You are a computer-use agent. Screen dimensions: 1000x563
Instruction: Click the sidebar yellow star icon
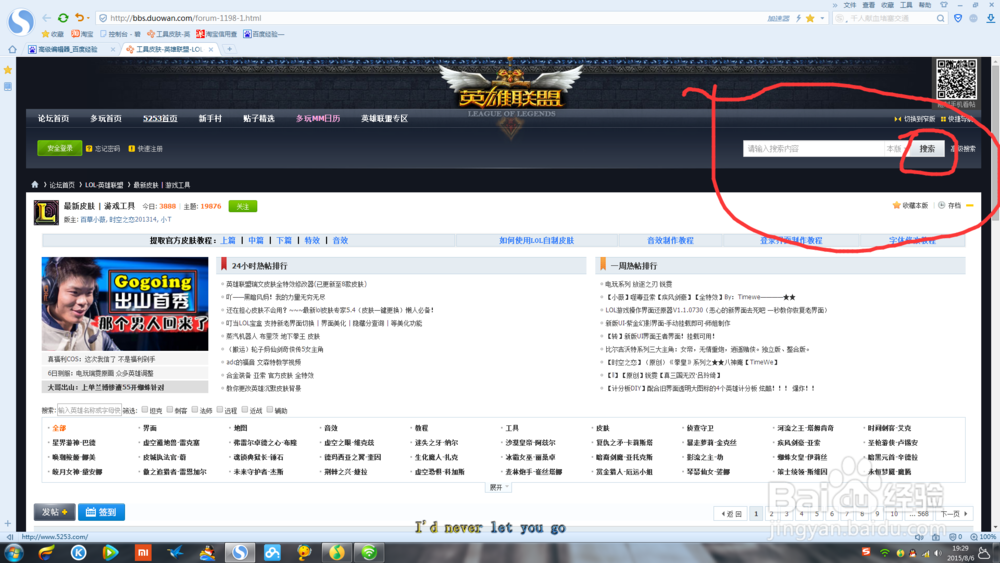pos(8,69)
